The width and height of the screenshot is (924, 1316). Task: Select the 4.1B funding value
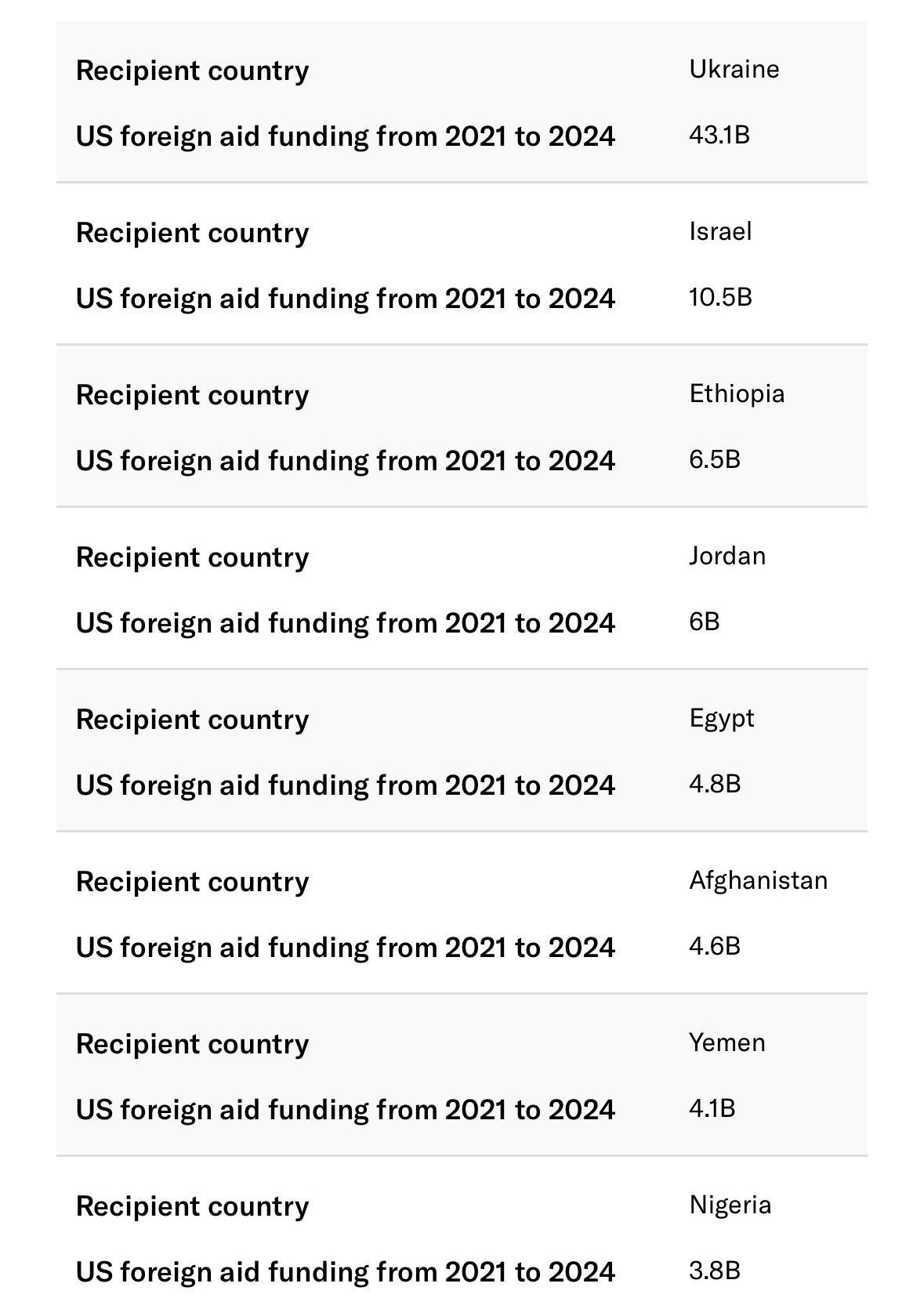pyautogui.click(x=712, y=1108)
